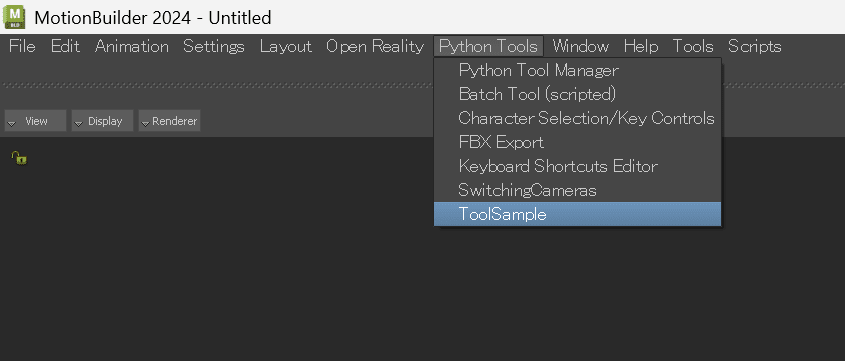This screenshot has height=361, width=845.
Task: Expand the Display dropdown
Action: click(x=102, y=121)
